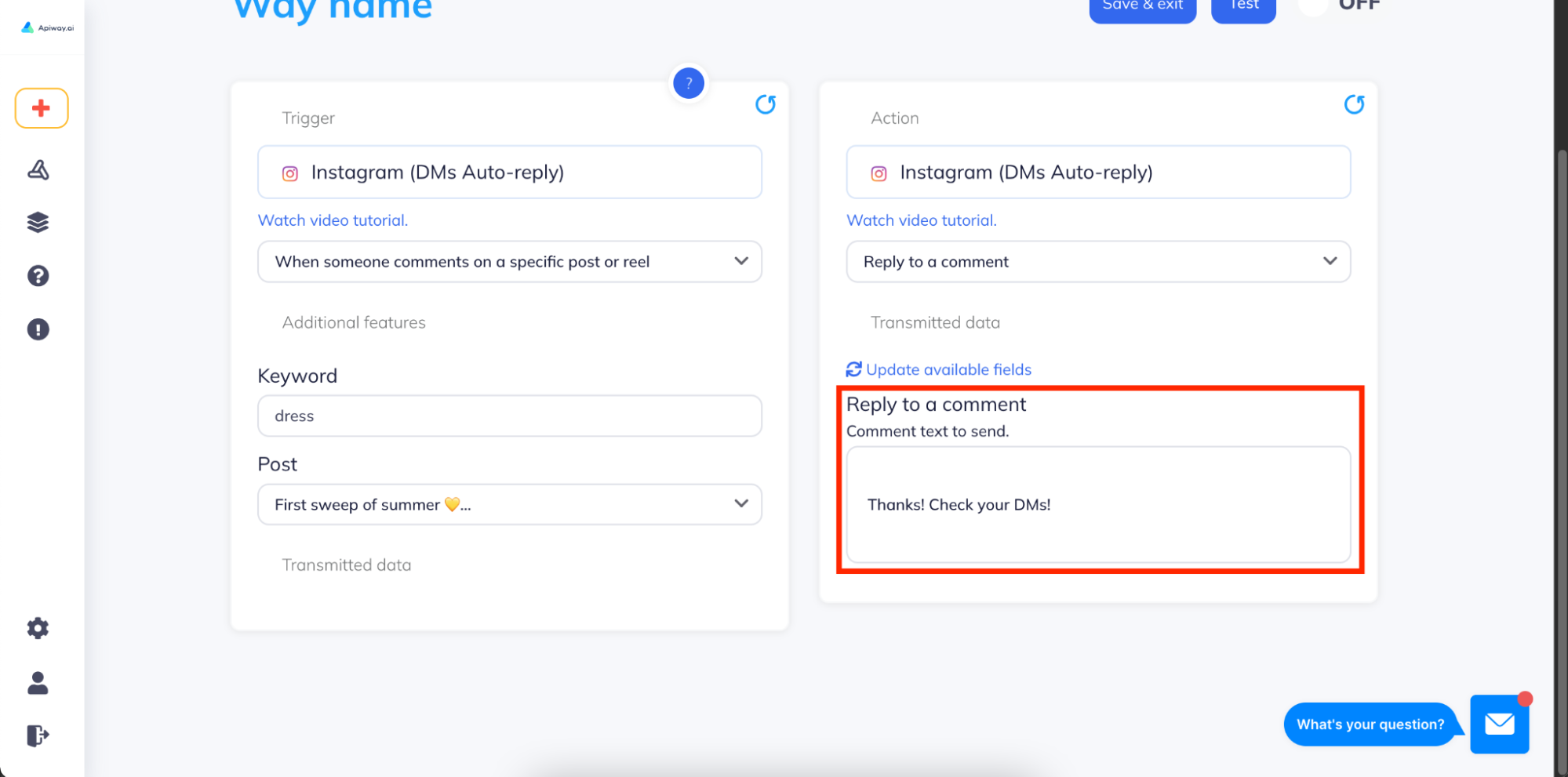Open the question mark help sidebar icon
Image resolution: width=1568 pixels, height=777 pixels.
[x=38, y=276]
